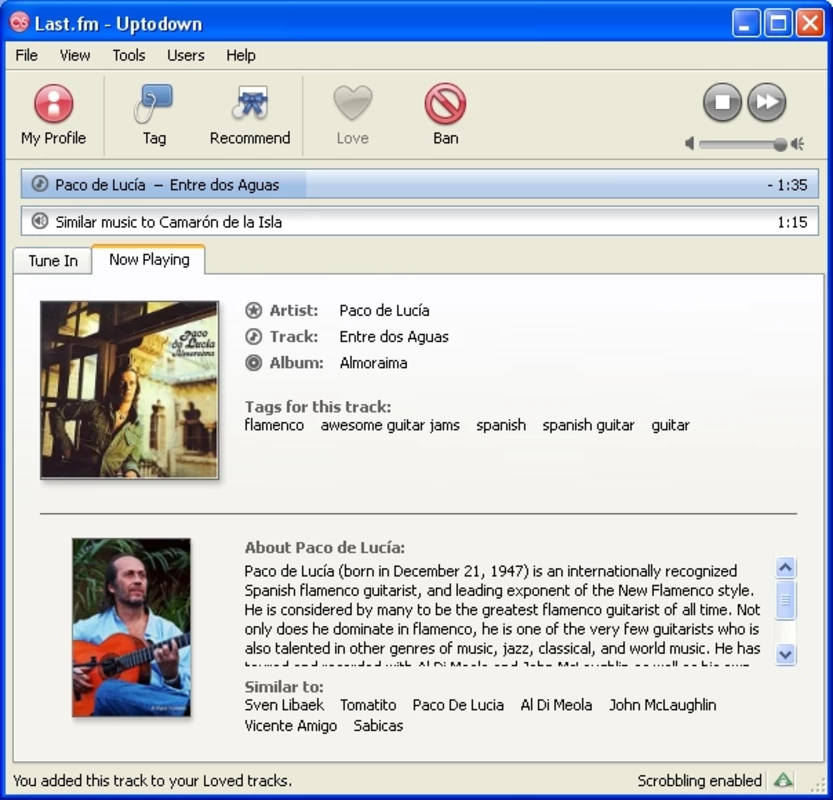Click the awesome guitar jams tag
The width and height of the screenshot is (833, 800).
pyautogui.click(x=390, y=425)
